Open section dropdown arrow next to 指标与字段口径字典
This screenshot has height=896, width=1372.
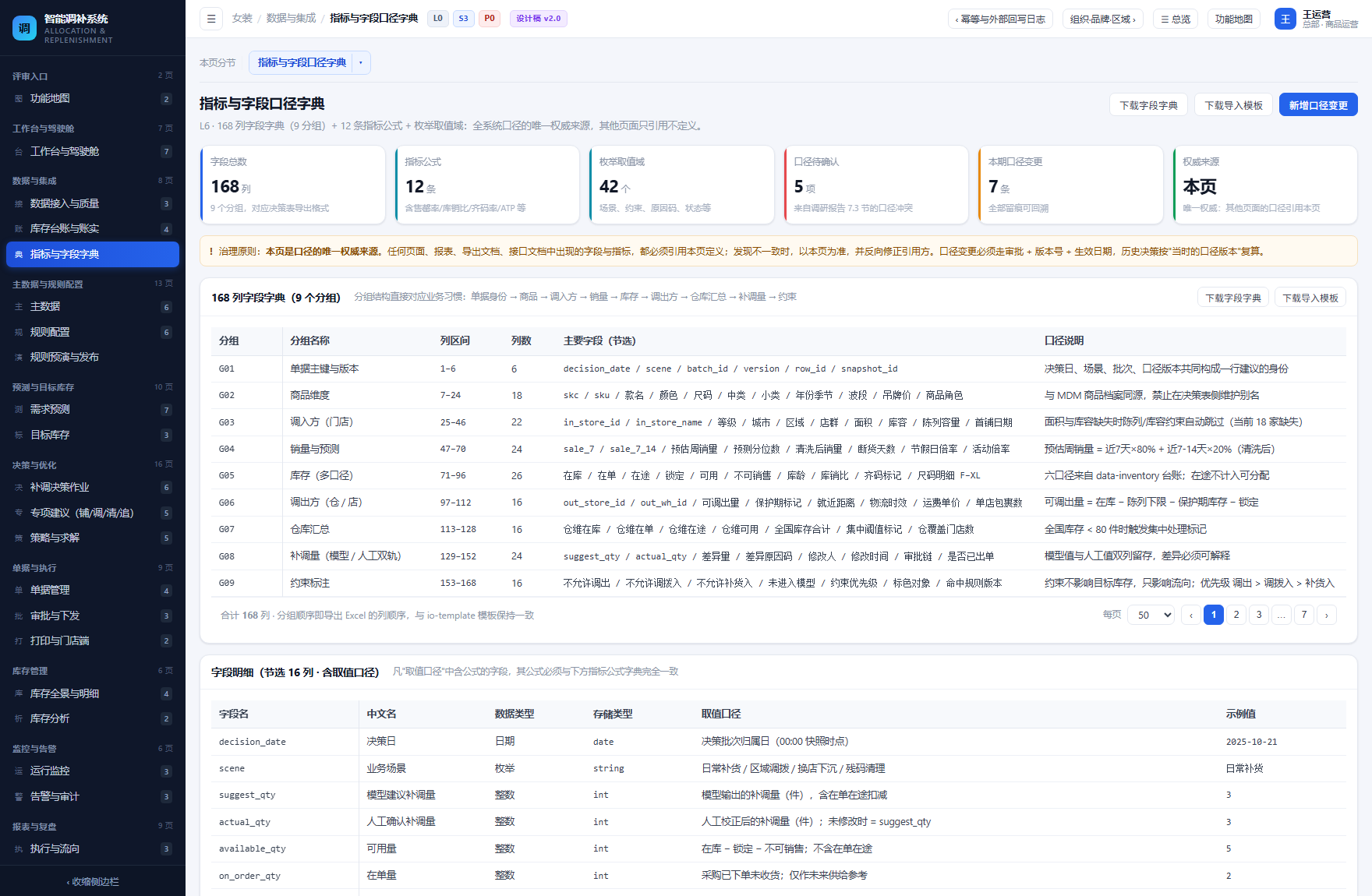tap(361, 63)
